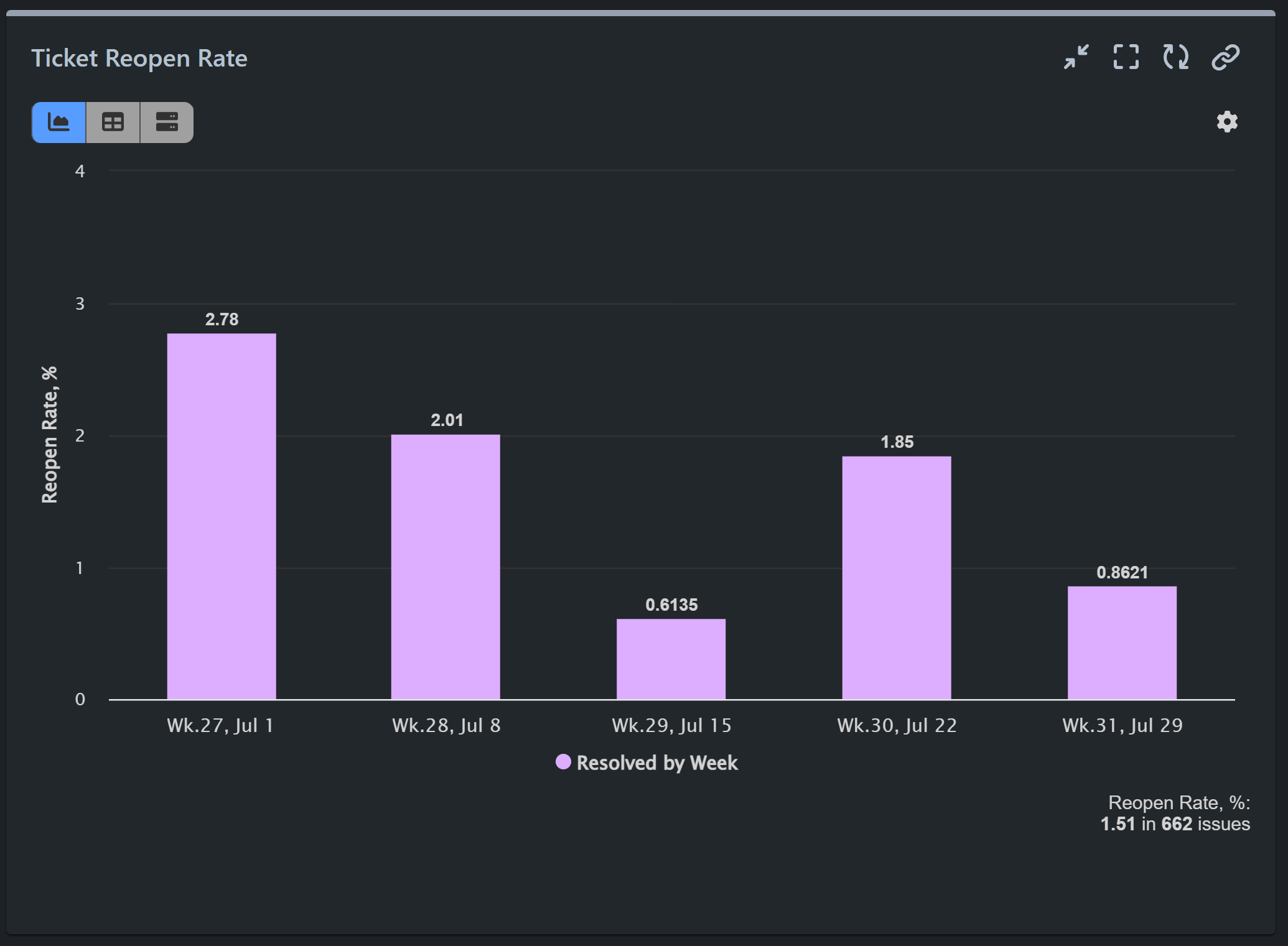Collapse the Ticket Reopen Rate widget
1288x946 pixels.
1076,57
